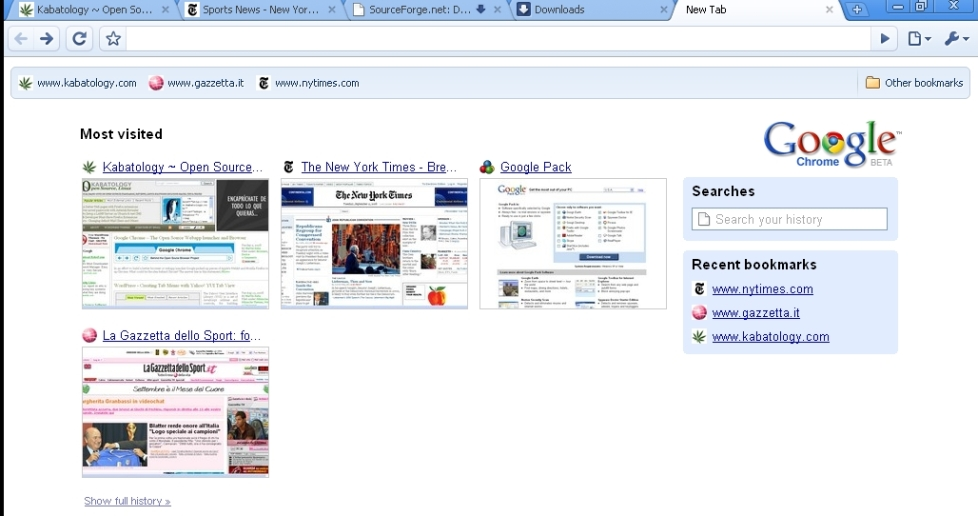Image resolution: width=978 pixels, height=516 pixels.
Task: Open the Other bookmarks folder
Action: pos(914,83)
